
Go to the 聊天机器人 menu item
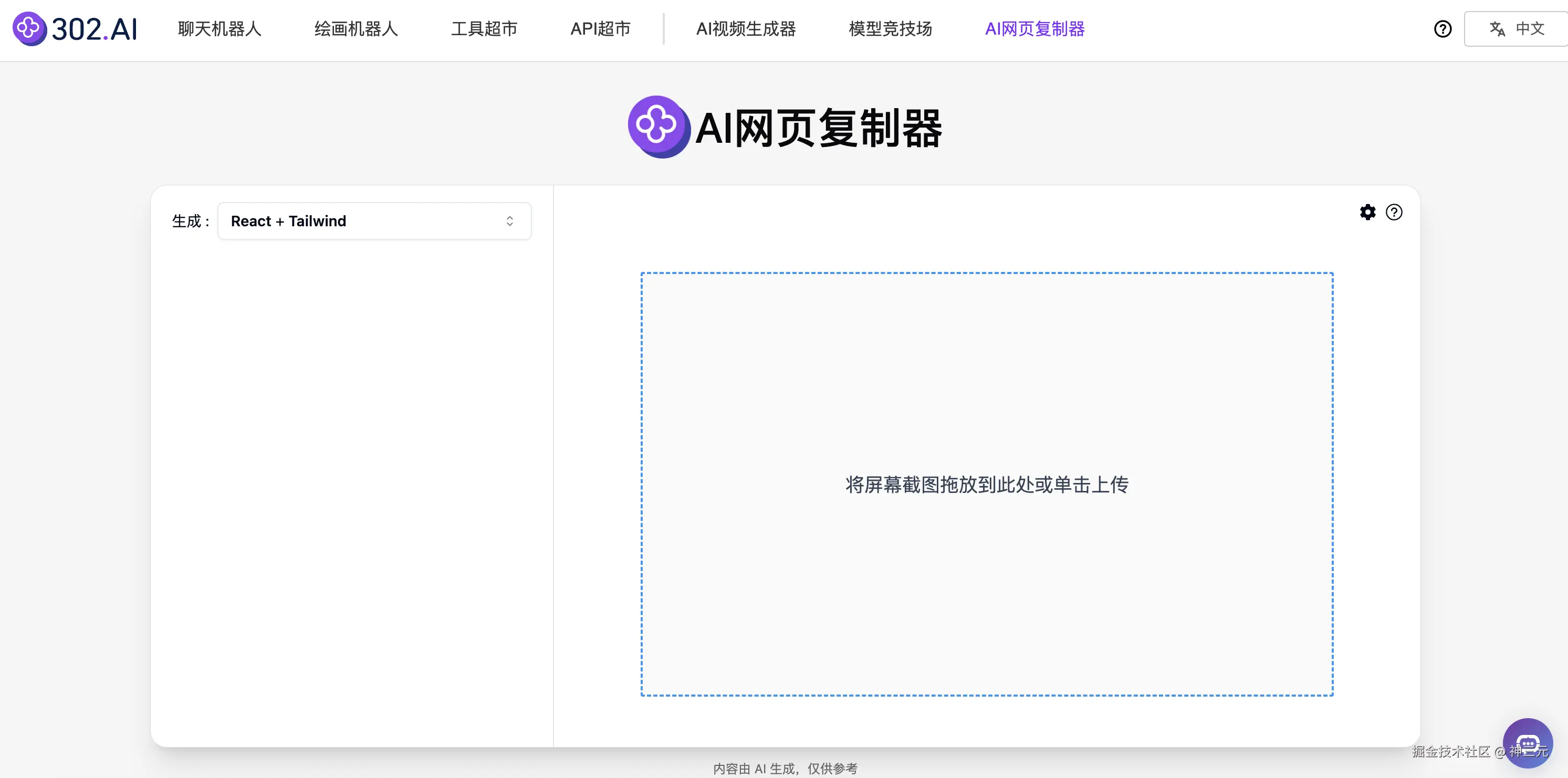tap(219, 28)
